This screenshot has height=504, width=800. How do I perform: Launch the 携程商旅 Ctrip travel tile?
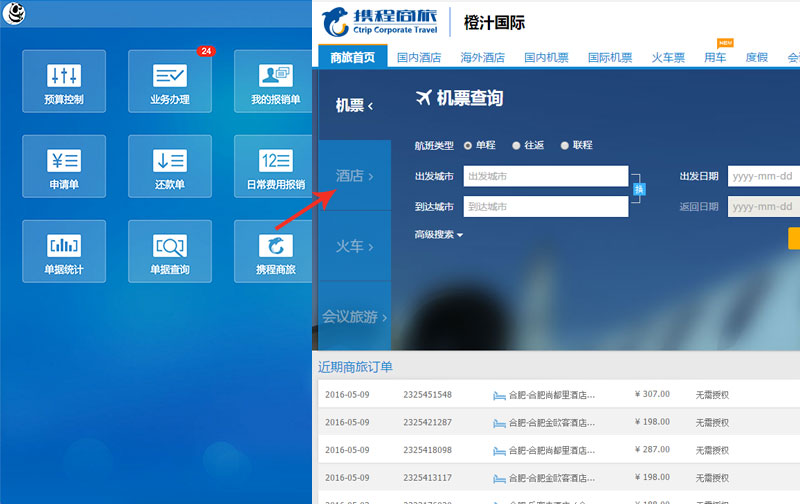273,251
